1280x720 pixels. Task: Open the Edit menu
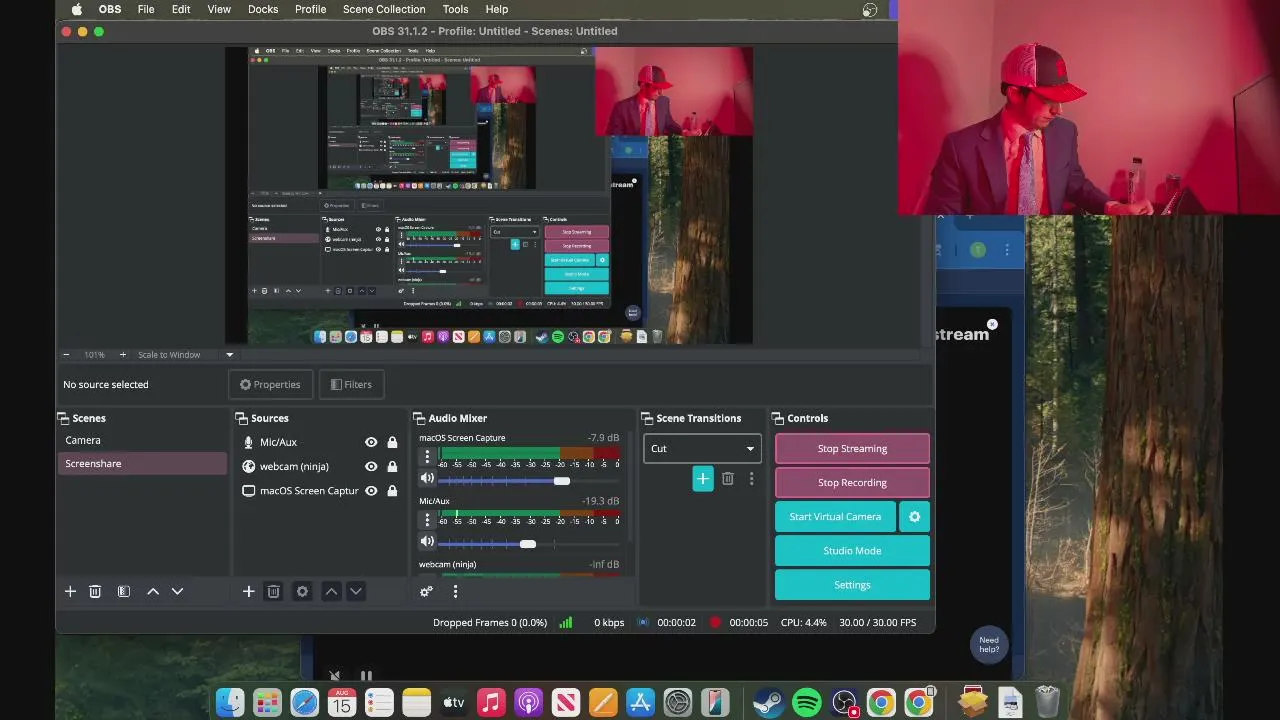coord(181,9)
